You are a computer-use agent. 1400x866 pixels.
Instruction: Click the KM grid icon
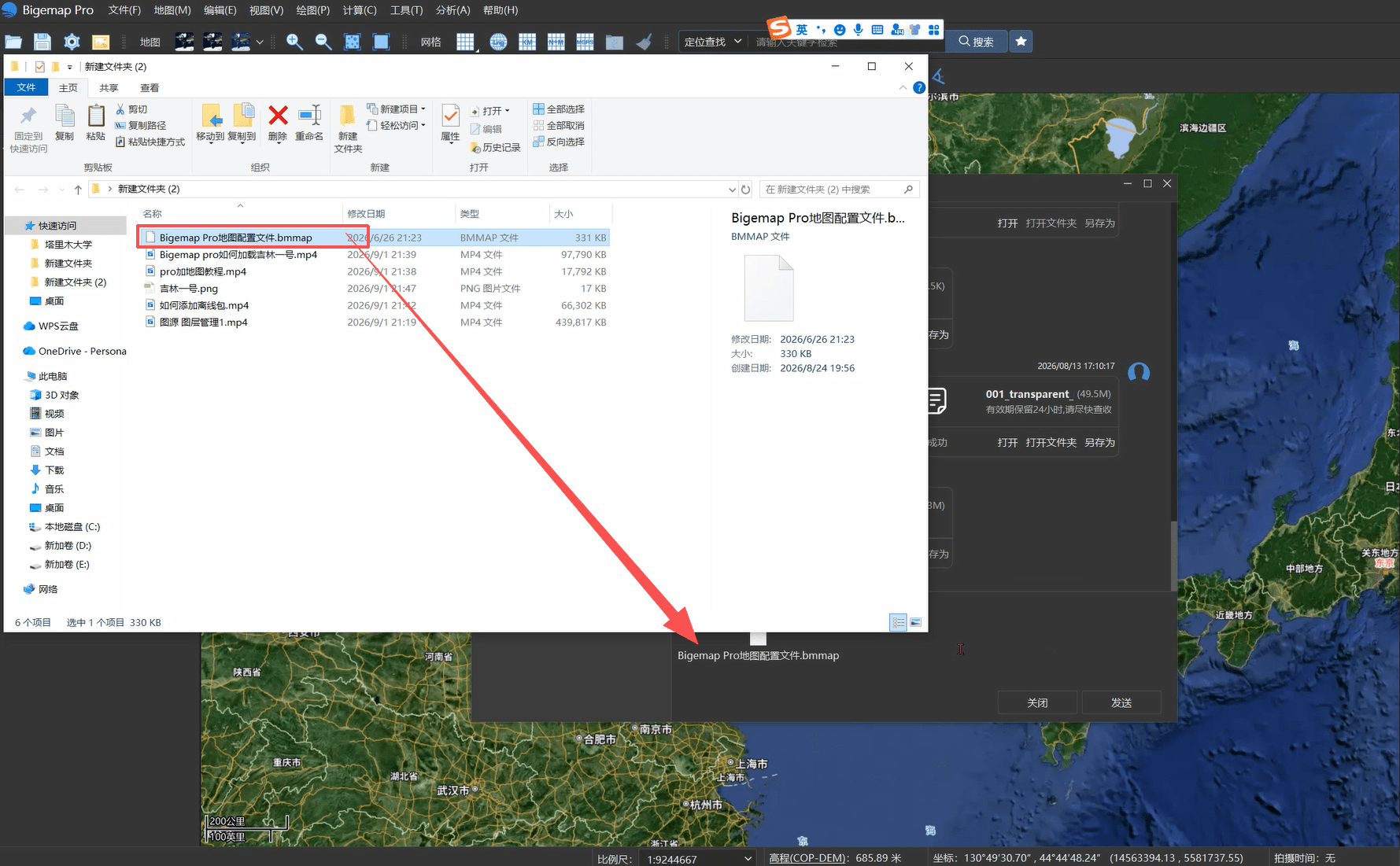527,42
